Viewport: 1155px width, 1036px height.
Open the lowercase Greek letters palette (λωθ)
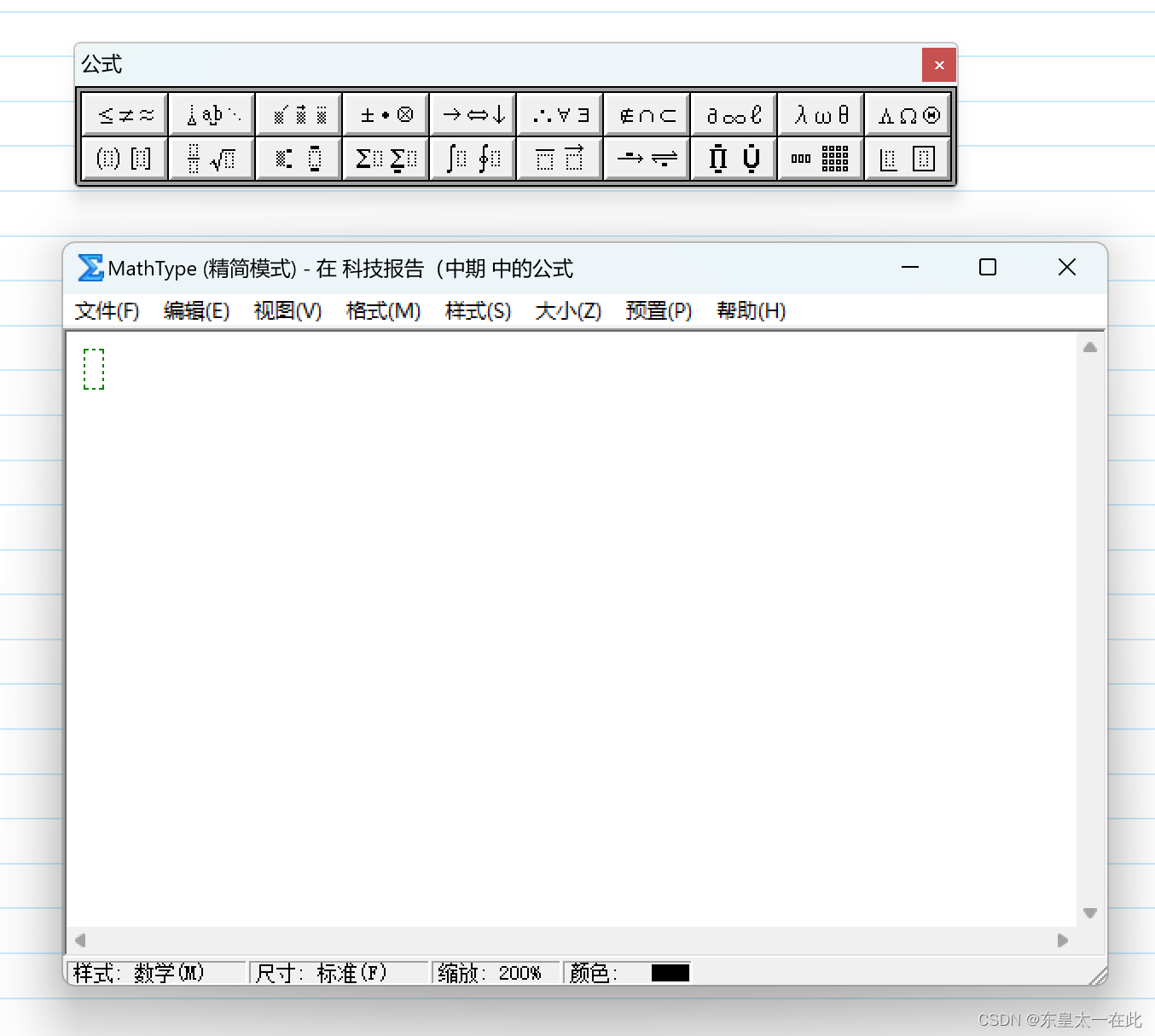click(x=821, y=114)
